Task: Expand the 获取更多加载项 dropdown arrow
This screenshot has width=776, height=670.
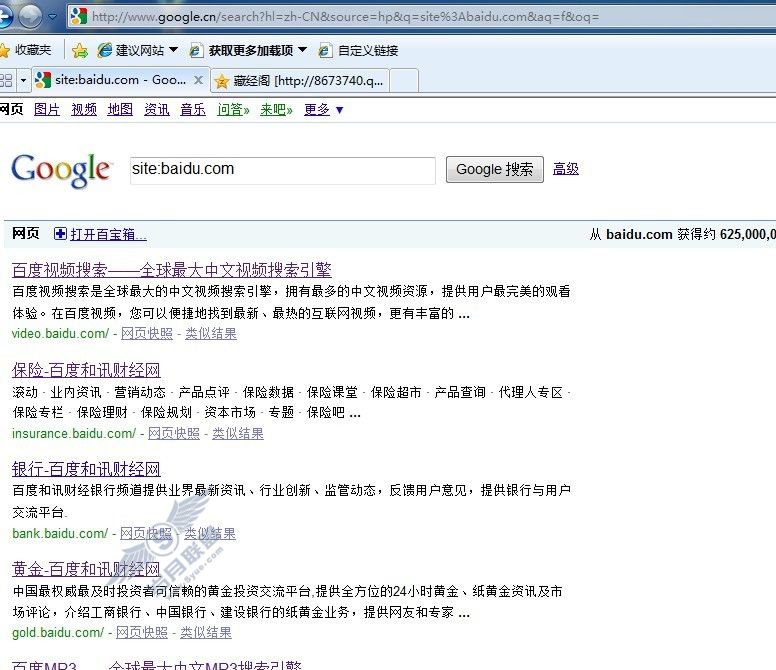Action: click(x=302, y=50)
